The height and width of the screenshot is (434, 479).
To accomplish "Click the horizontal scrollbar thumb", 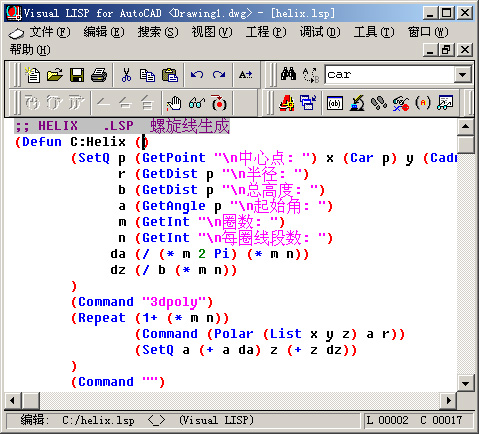I will pyautogui.click(x=31, y=400).
